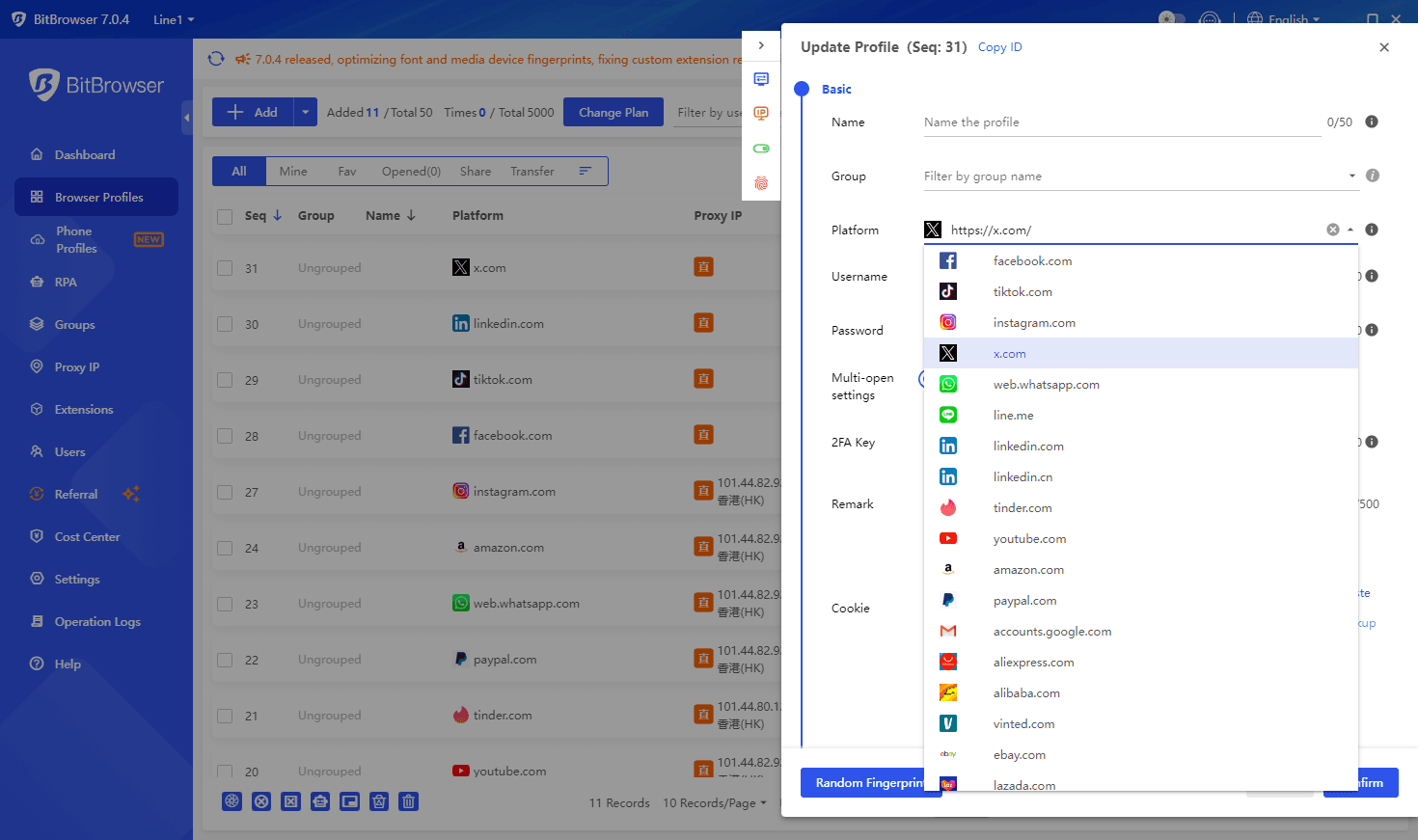Collapse the Platform dropdown arrow
Screen dimensions: 1418x840
(1349, 230)
